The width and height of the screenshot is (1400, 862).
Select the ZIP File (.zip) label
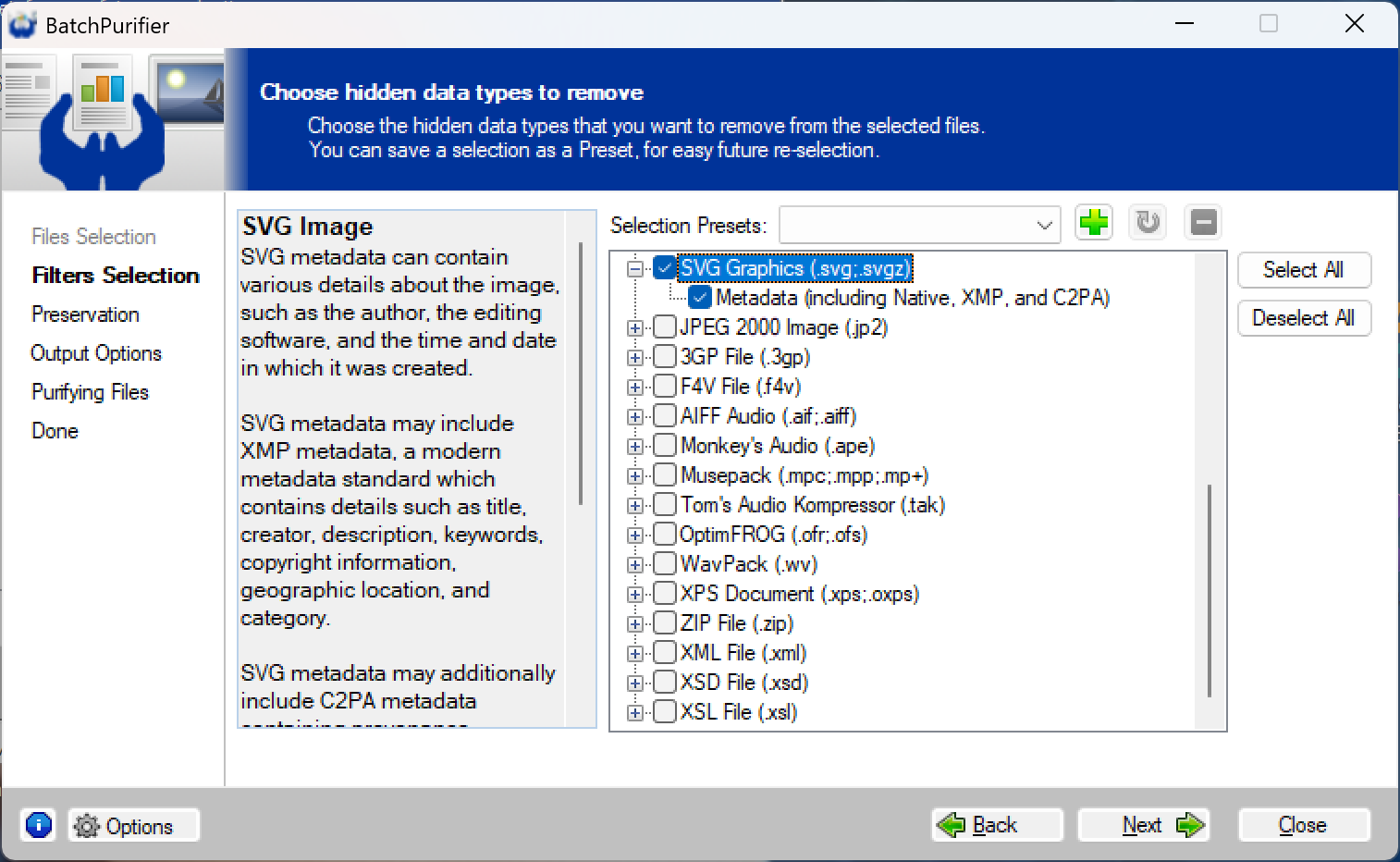tap(737, 623)
